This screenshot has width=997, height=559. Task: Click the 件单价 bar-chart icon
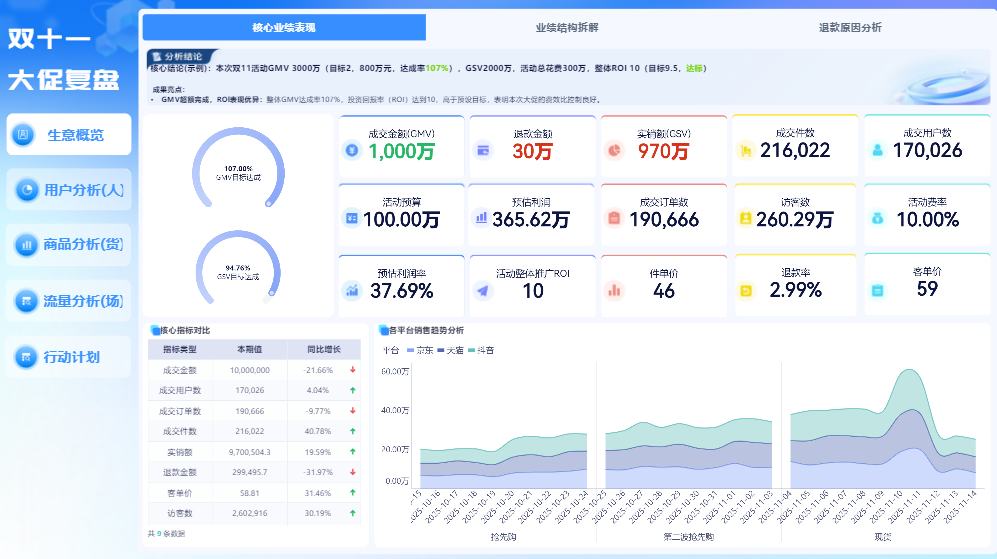tap(614, 291)
